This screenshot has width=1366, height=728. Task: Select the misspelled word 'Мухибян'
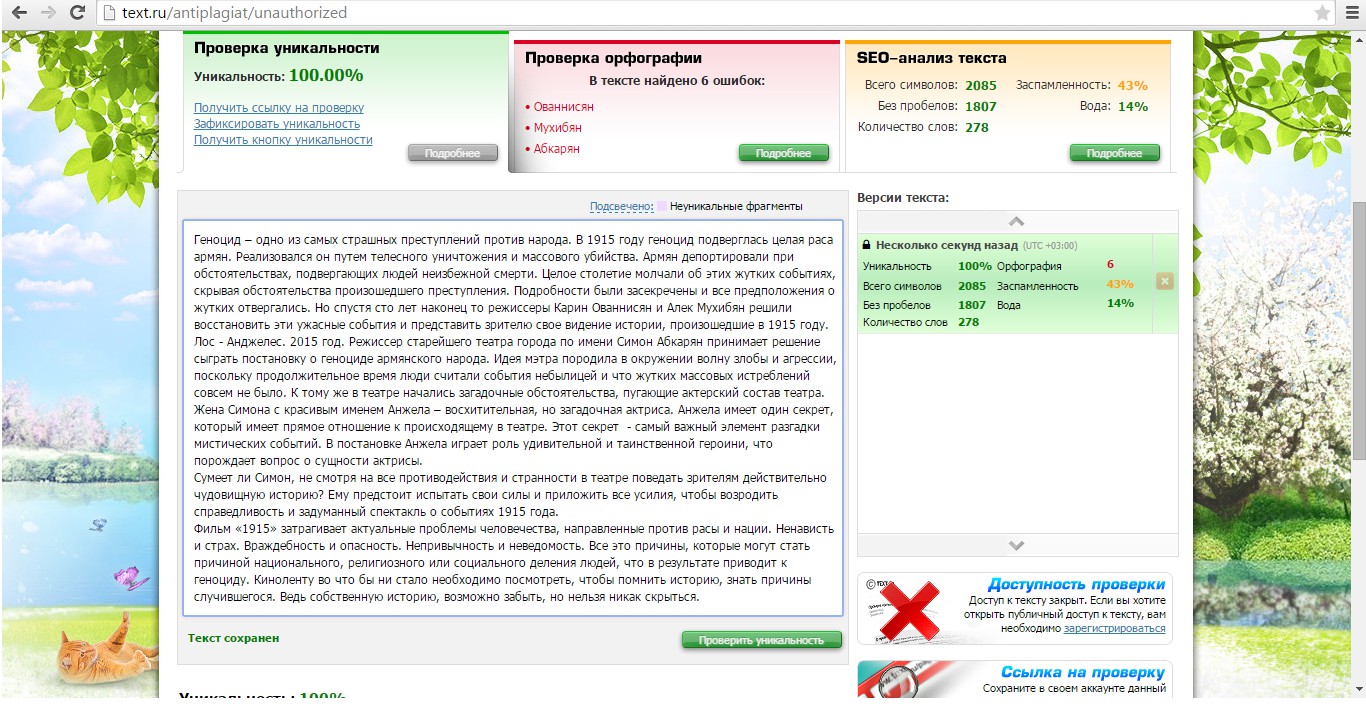(557, 128)
